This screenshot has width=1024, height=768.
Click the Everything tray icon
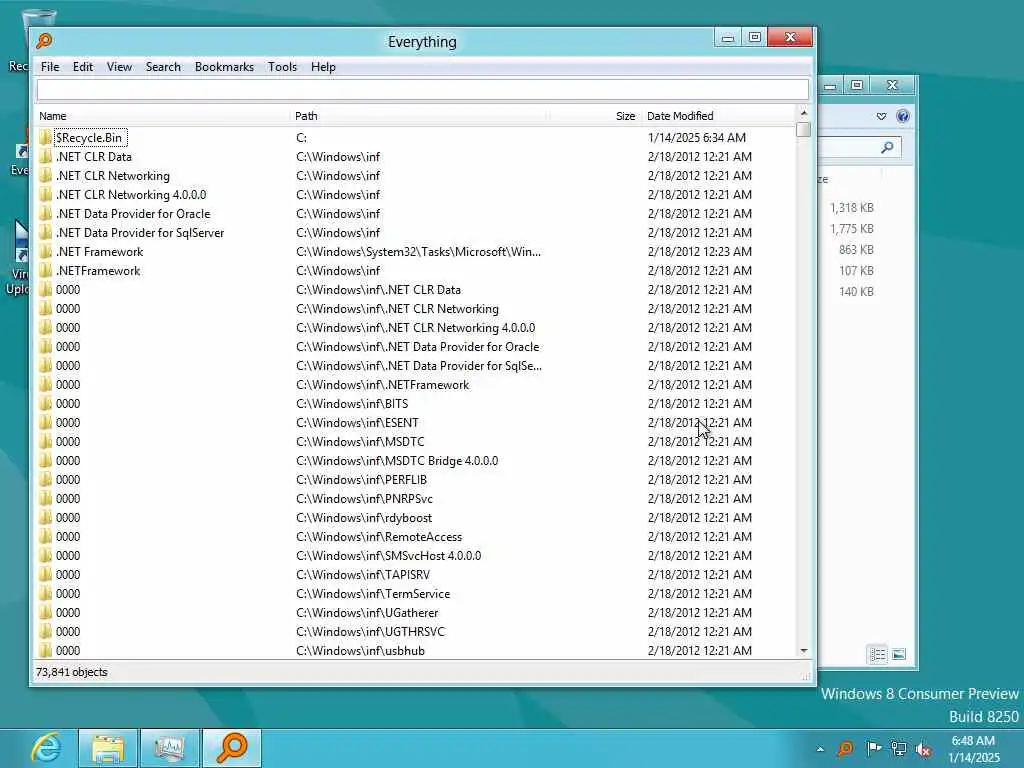(x=845, y=748)
